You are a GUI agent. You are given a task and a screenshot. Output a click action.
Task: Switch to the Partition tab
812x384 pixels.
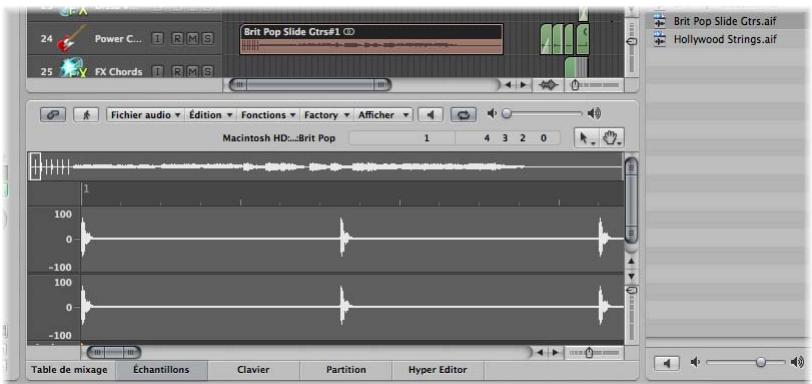click(346, 370)
